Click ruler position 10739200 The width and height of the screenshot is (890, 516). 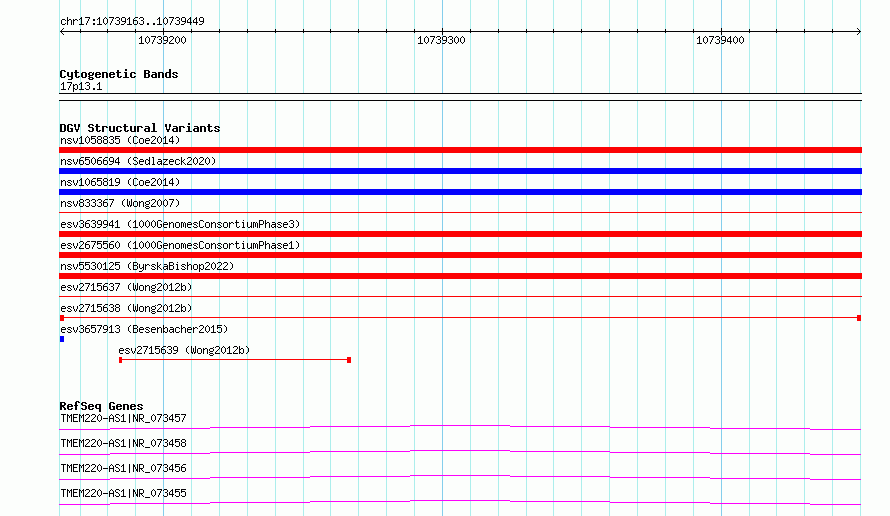point(162,40)
